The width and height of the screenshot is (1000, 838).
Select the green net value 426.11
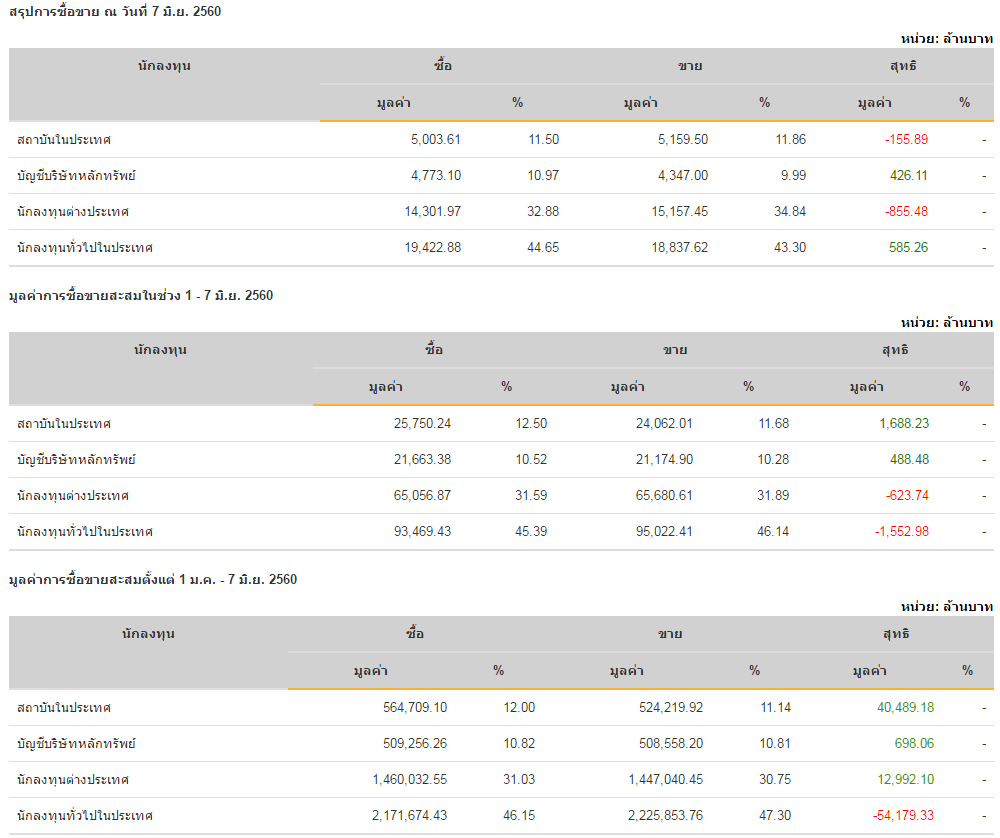[908, 176]
